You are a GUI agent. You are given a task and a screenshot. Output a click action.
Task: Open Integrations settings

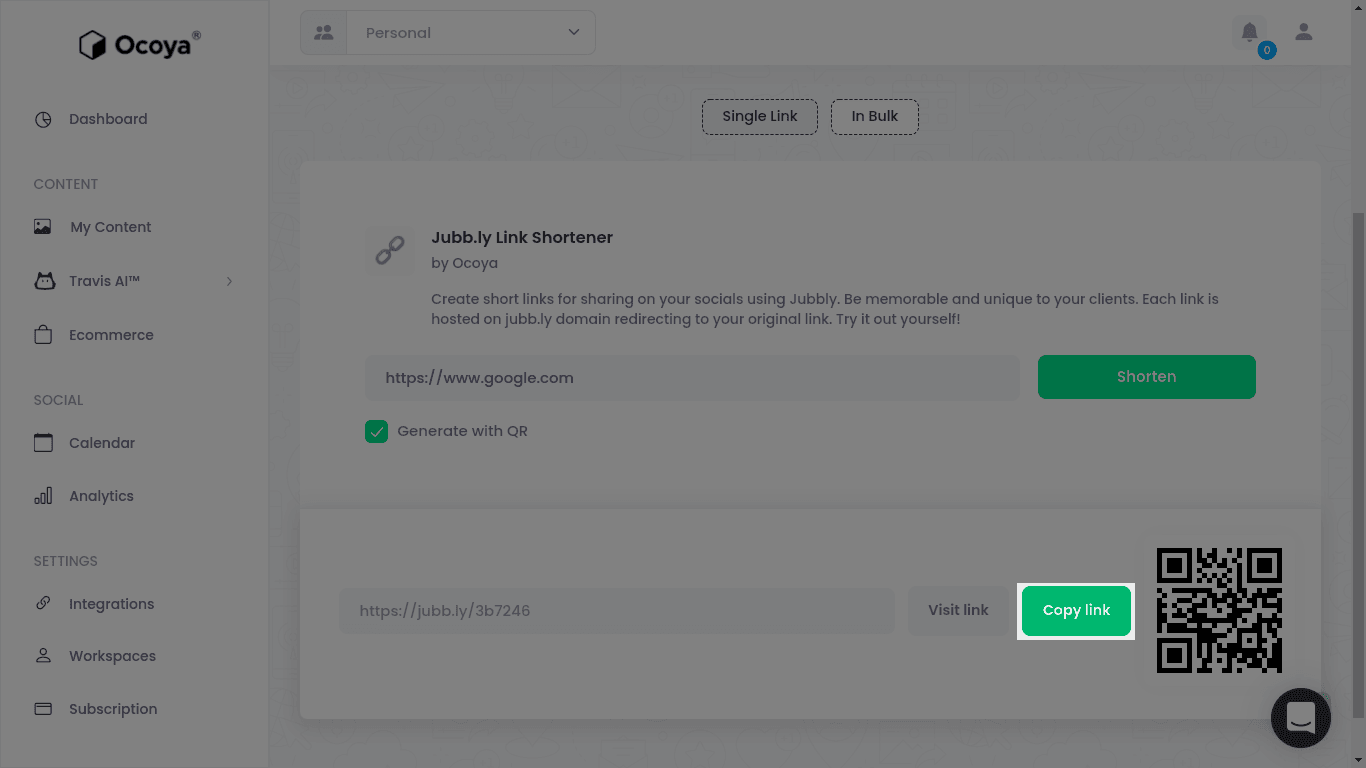tap(112, 604)
